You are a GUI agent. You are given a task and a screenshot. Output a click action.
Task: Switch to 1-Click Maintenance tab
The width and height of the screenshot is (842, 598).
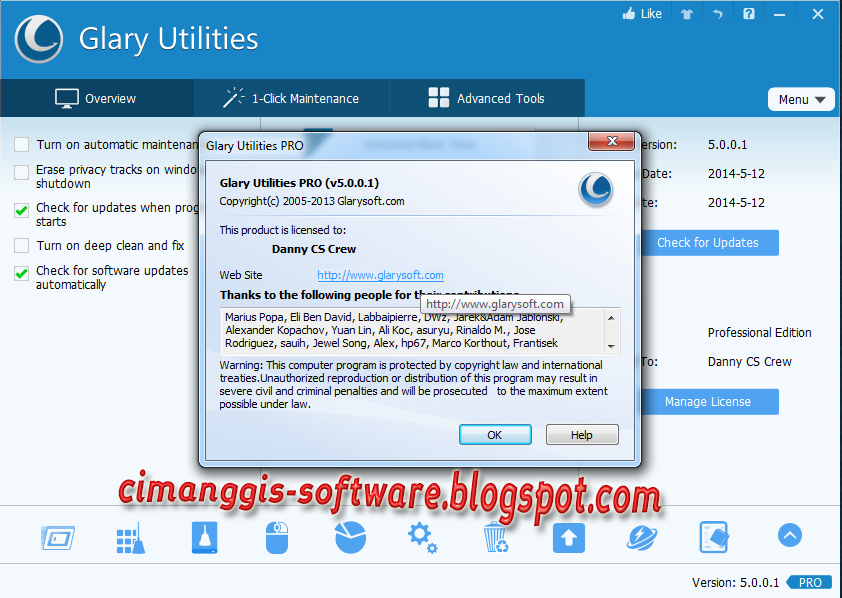coord(292,98)
